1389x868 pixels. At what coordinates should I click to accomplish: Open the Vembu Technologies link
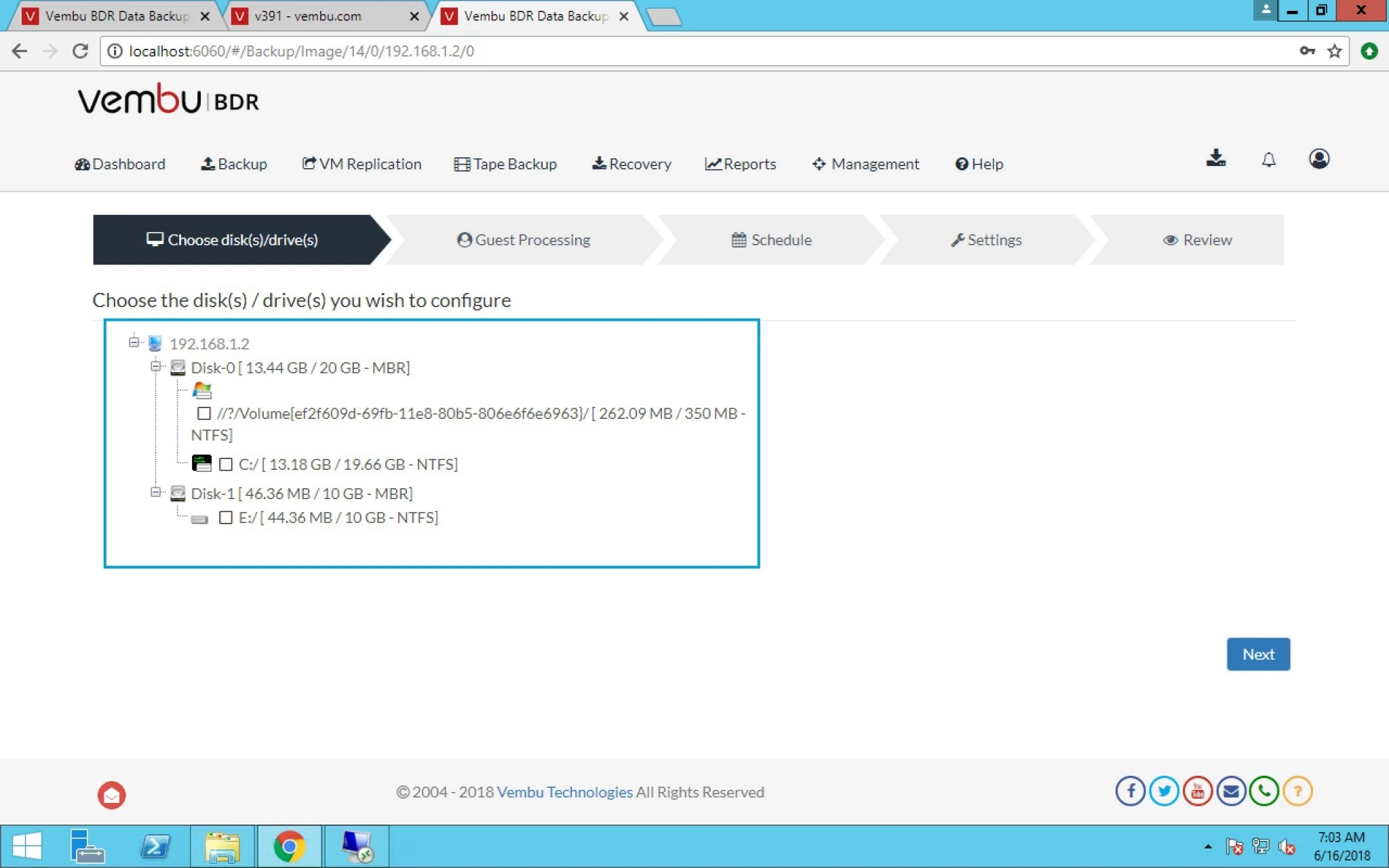[564, 792]
